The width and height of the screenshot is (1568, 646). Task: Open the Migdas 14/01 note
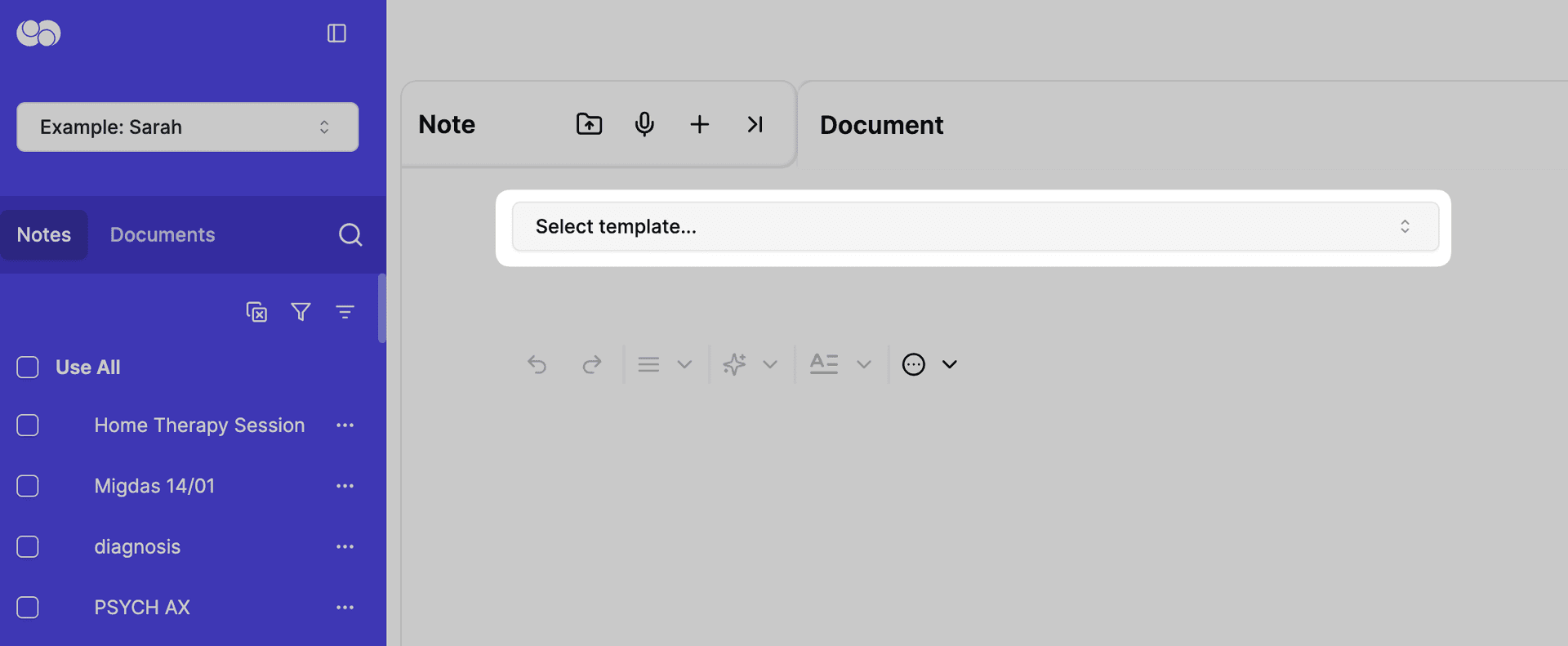coord(154,486)
